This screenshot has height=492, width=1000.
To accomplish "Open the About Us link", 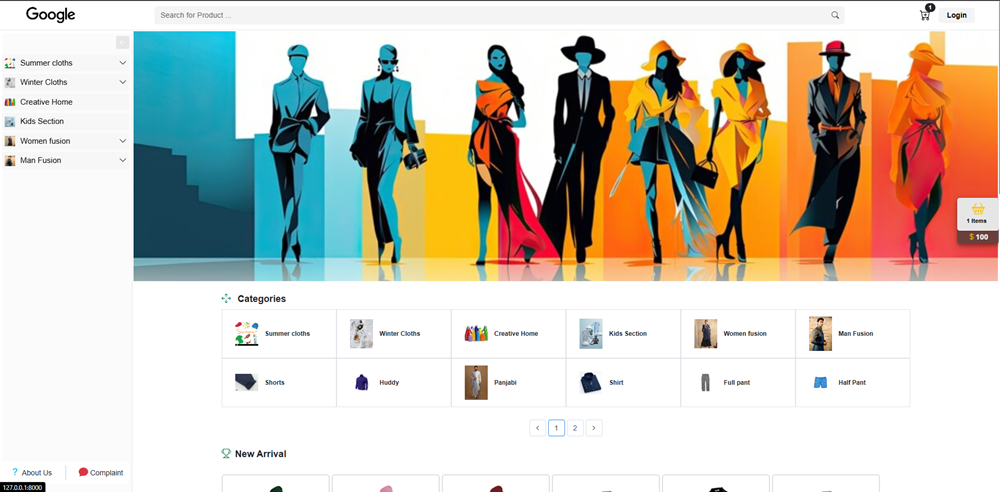I will point(32,473).
